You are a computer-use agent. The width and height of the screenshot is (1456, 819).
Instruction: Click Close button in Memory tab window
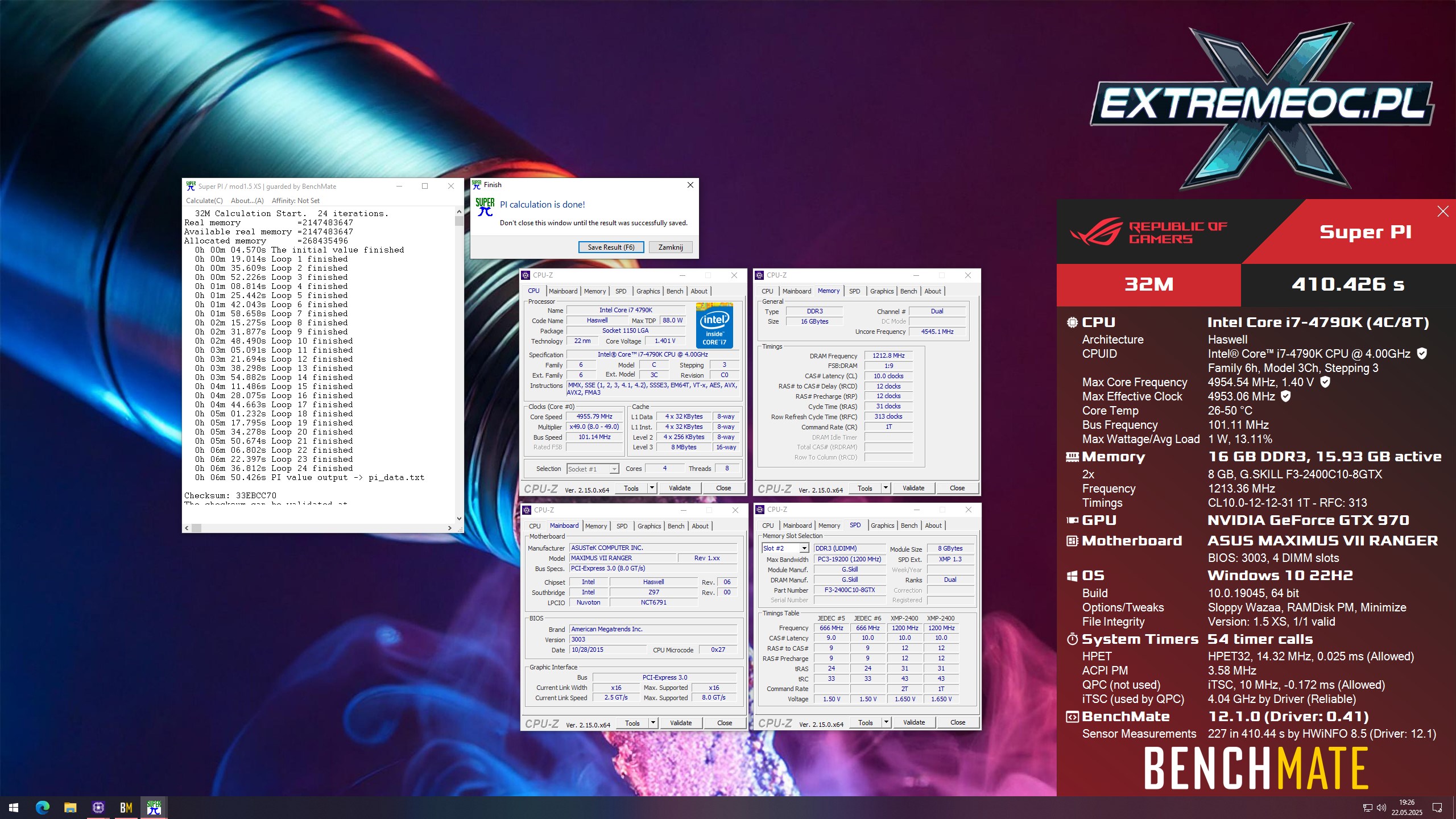(957, 488)
